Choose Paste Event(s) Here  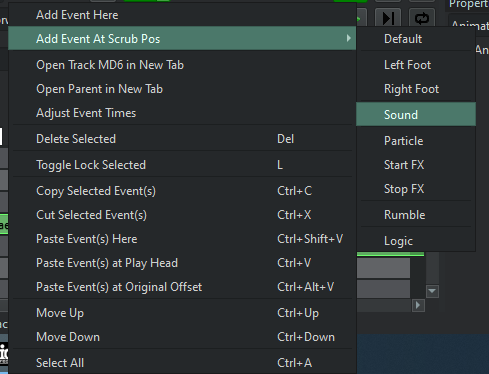(x=182, y=239)
